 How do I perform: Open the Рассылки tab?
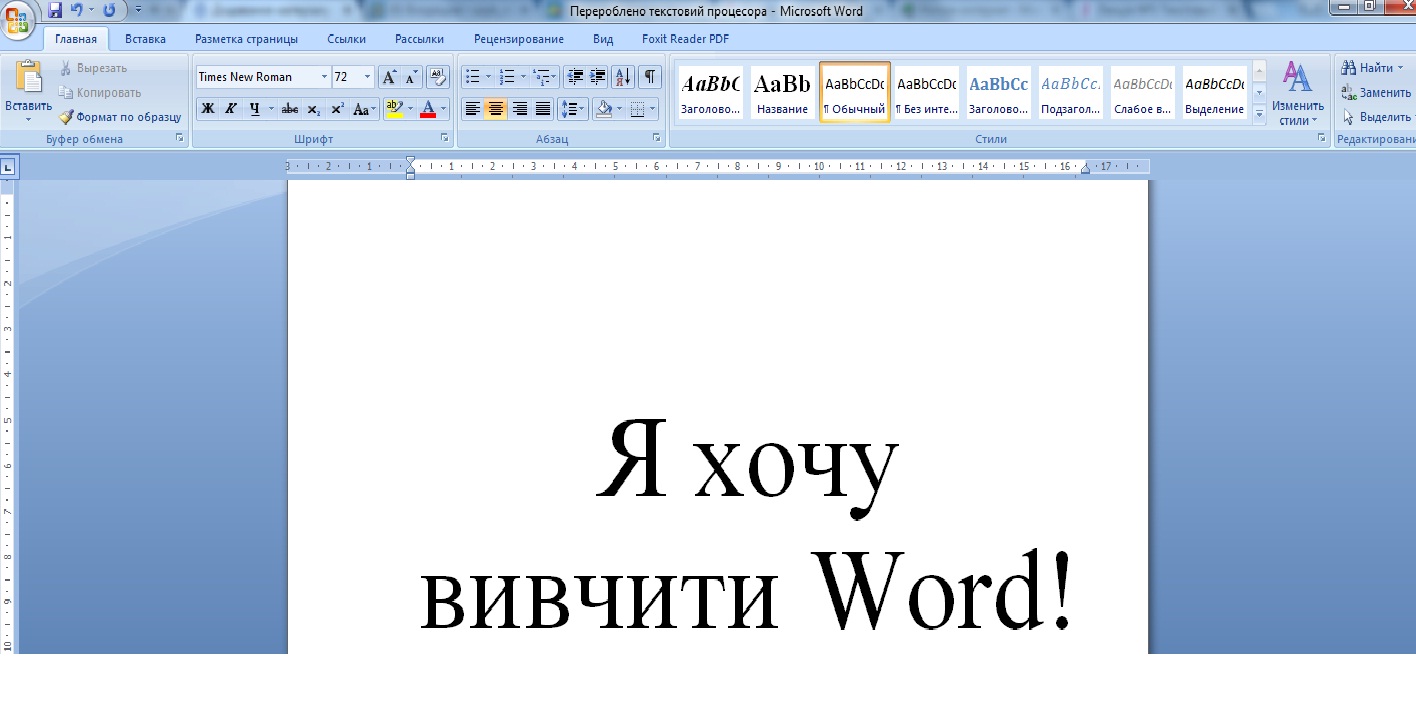(419, 39)
